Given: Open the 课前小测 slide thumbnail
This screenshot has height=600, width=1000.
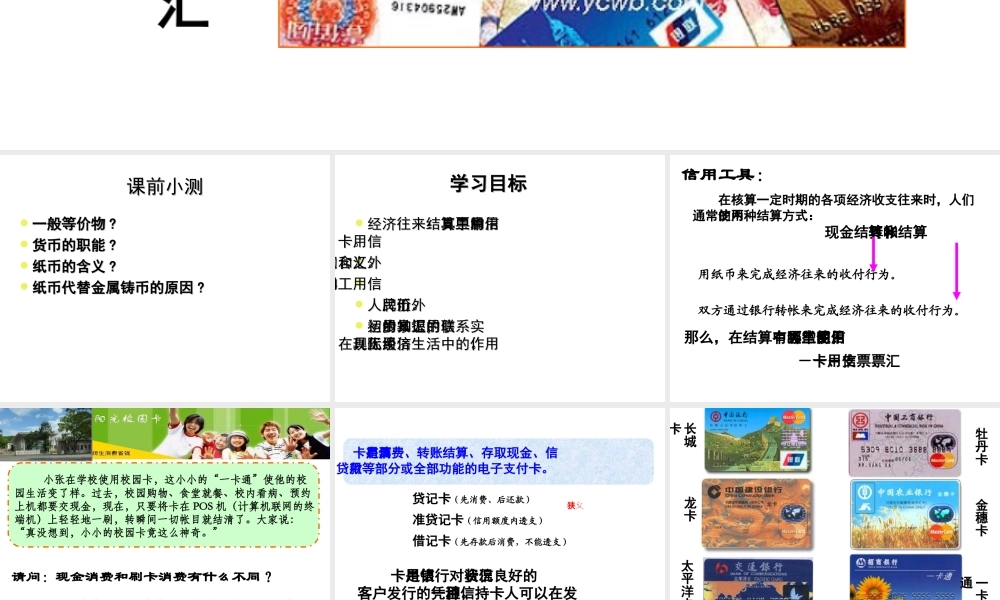Looking at the screenshot, I should click(165, 278).
